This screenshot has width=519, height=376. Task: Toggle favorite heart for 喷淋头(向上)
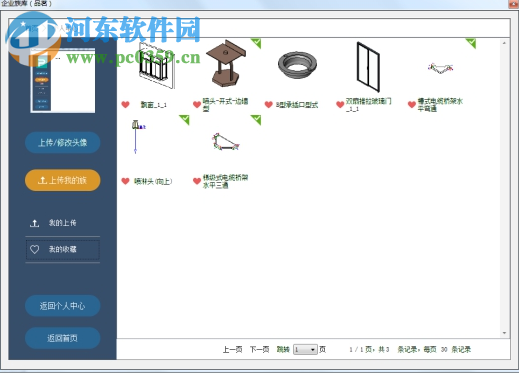click(125, 181)
